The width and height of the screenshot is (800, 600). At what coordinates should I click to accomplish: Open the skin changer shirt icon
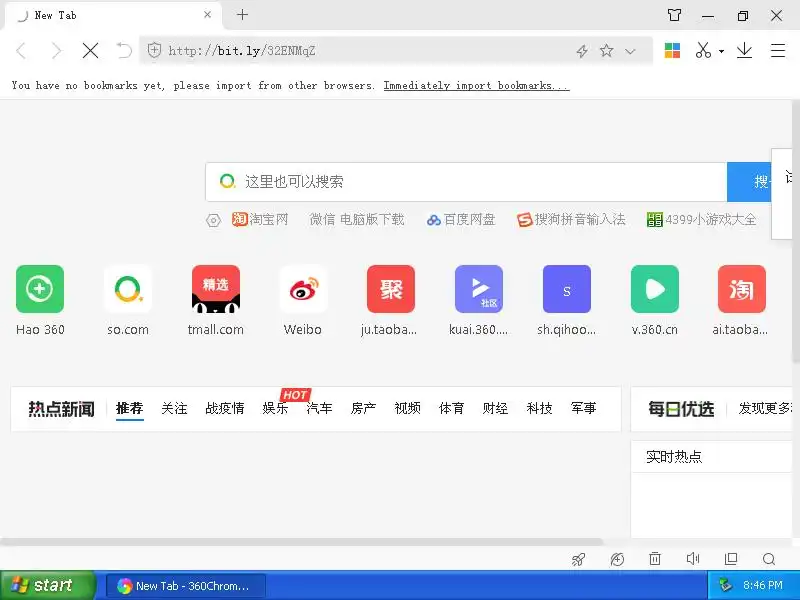pos(674,15)
